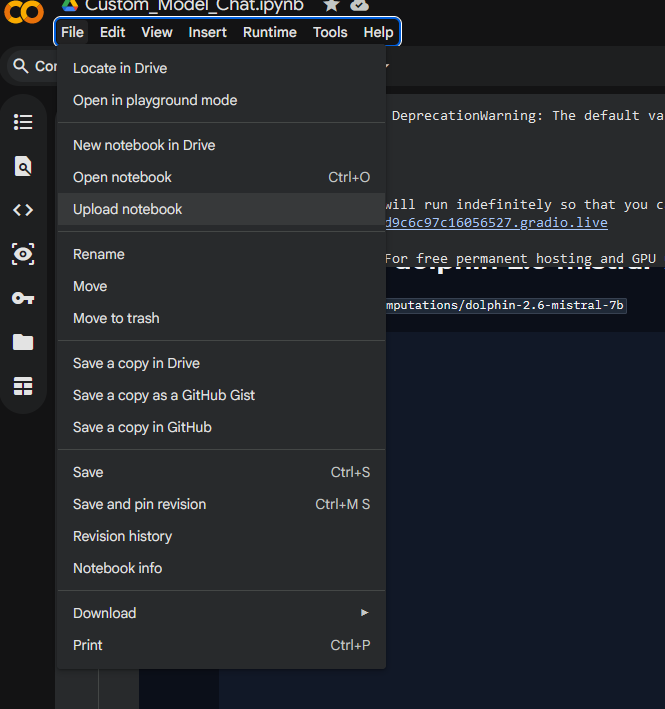Open the Secrets key icon
Screen dimensions: 665x709
(23, 298)
